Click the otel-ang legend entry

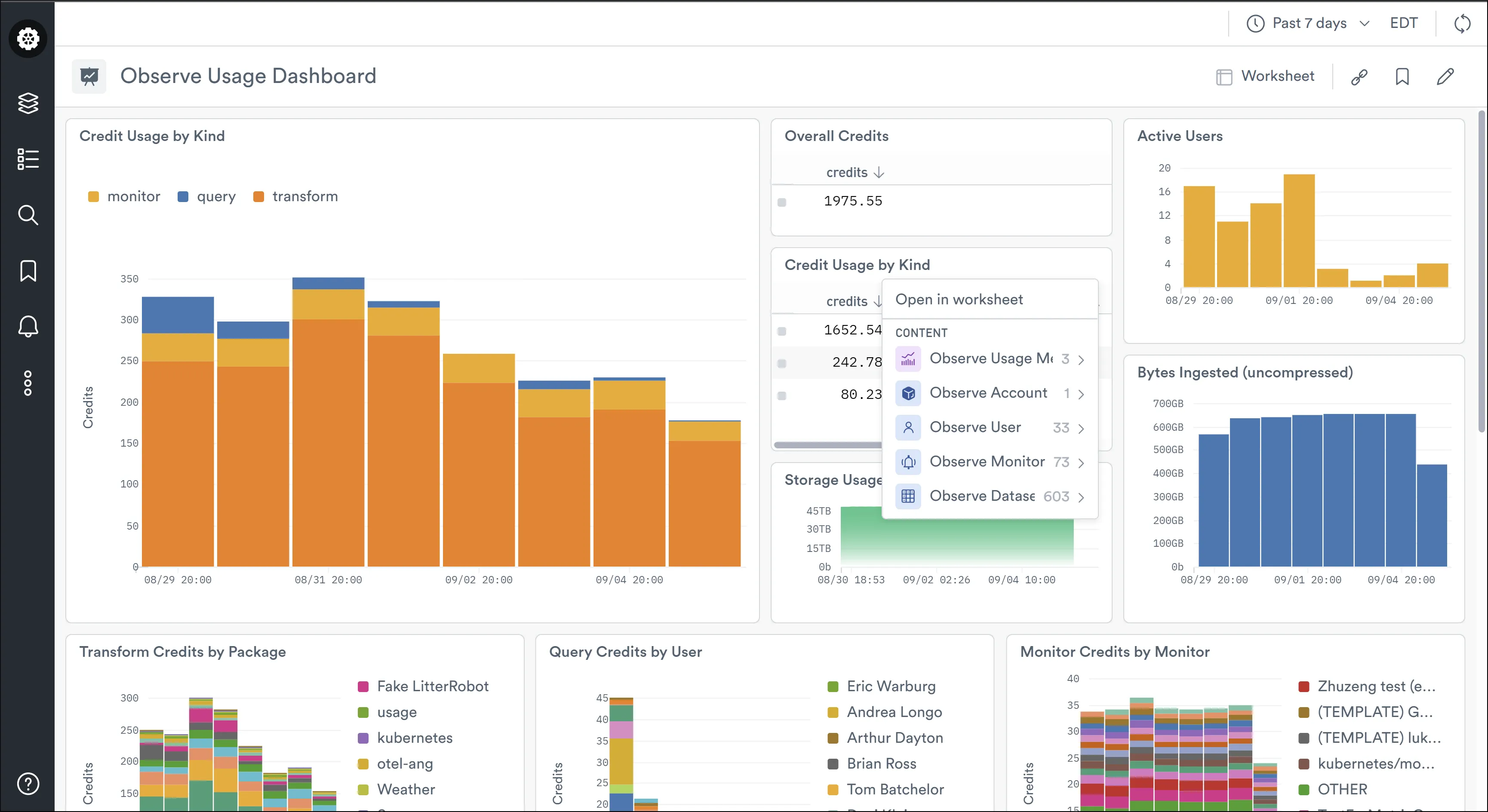[x=396, y=763]
